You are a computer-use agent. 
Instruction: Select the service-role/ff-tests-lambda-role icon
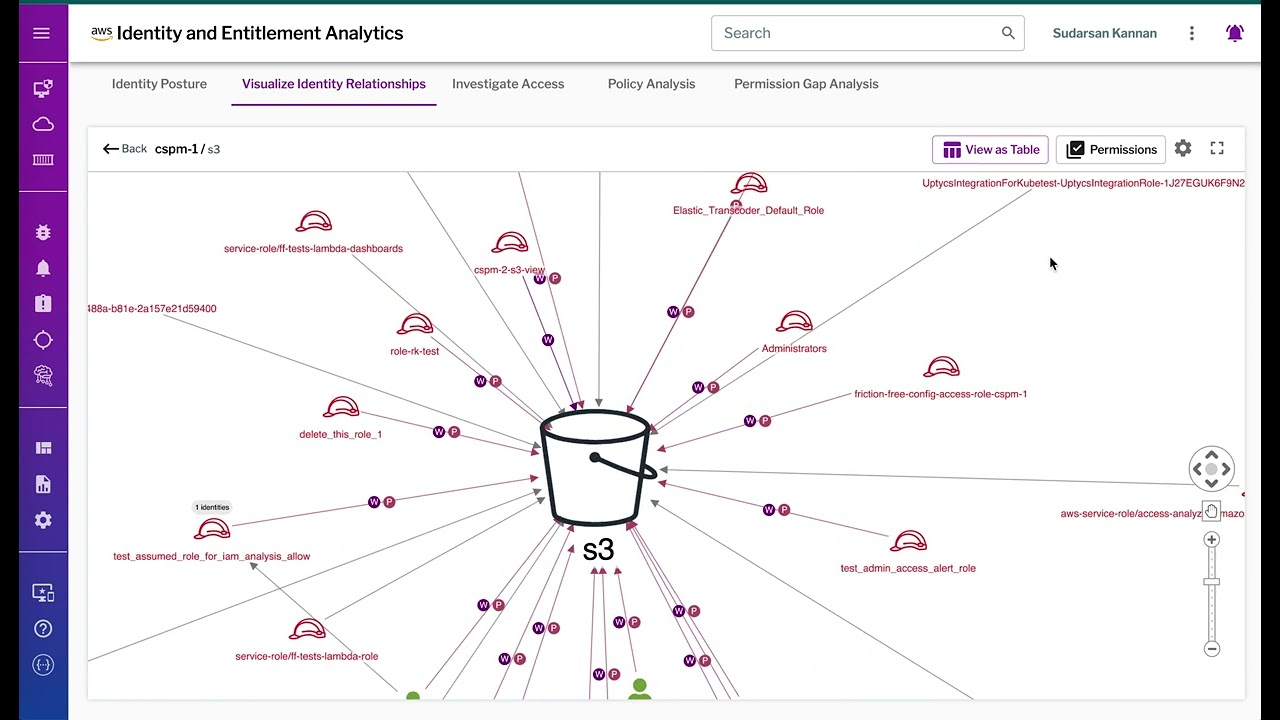click(307, 631)
